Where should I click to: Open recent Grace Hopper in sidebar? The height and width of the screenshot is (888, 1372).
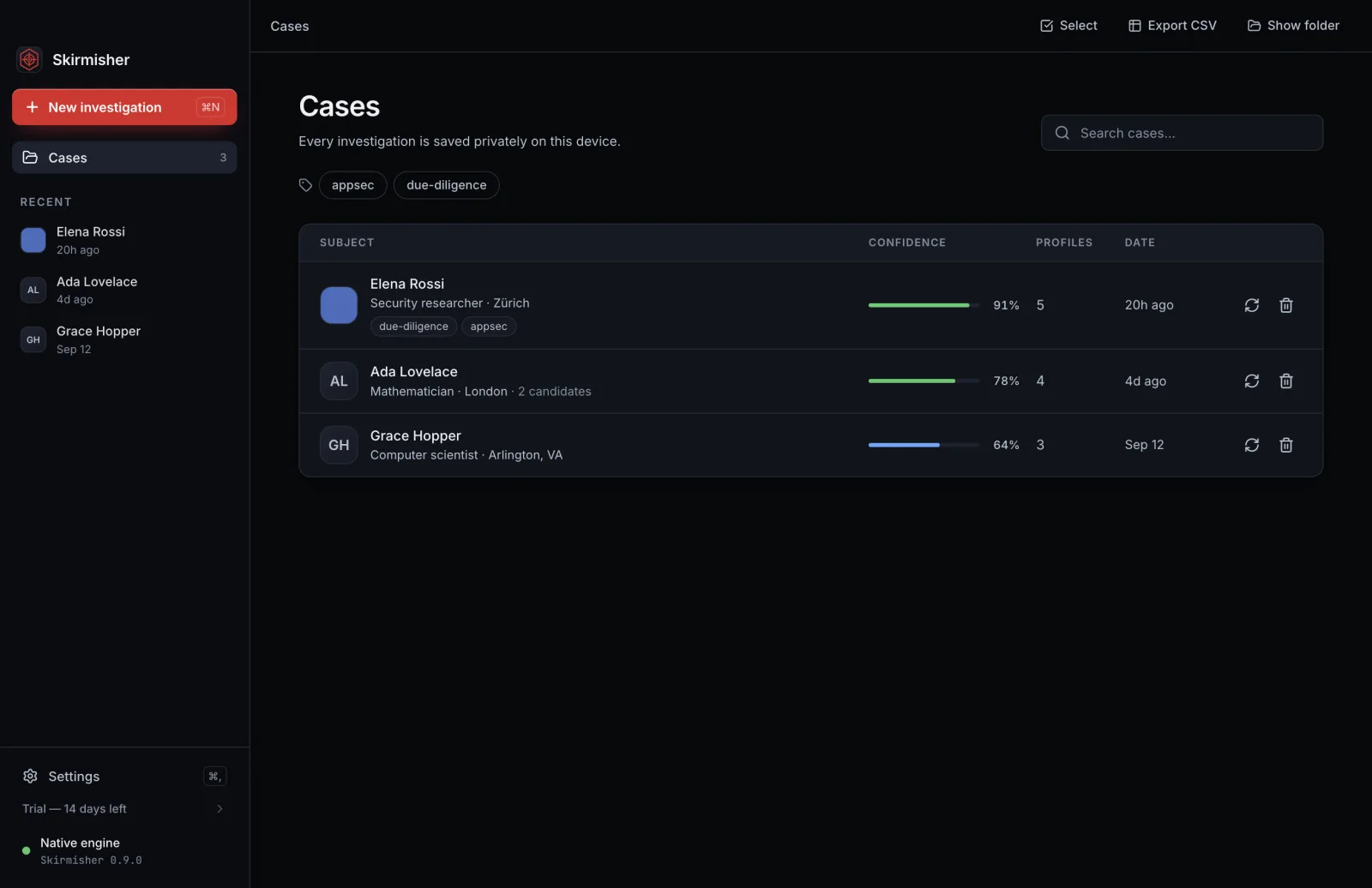pos(124,339)
